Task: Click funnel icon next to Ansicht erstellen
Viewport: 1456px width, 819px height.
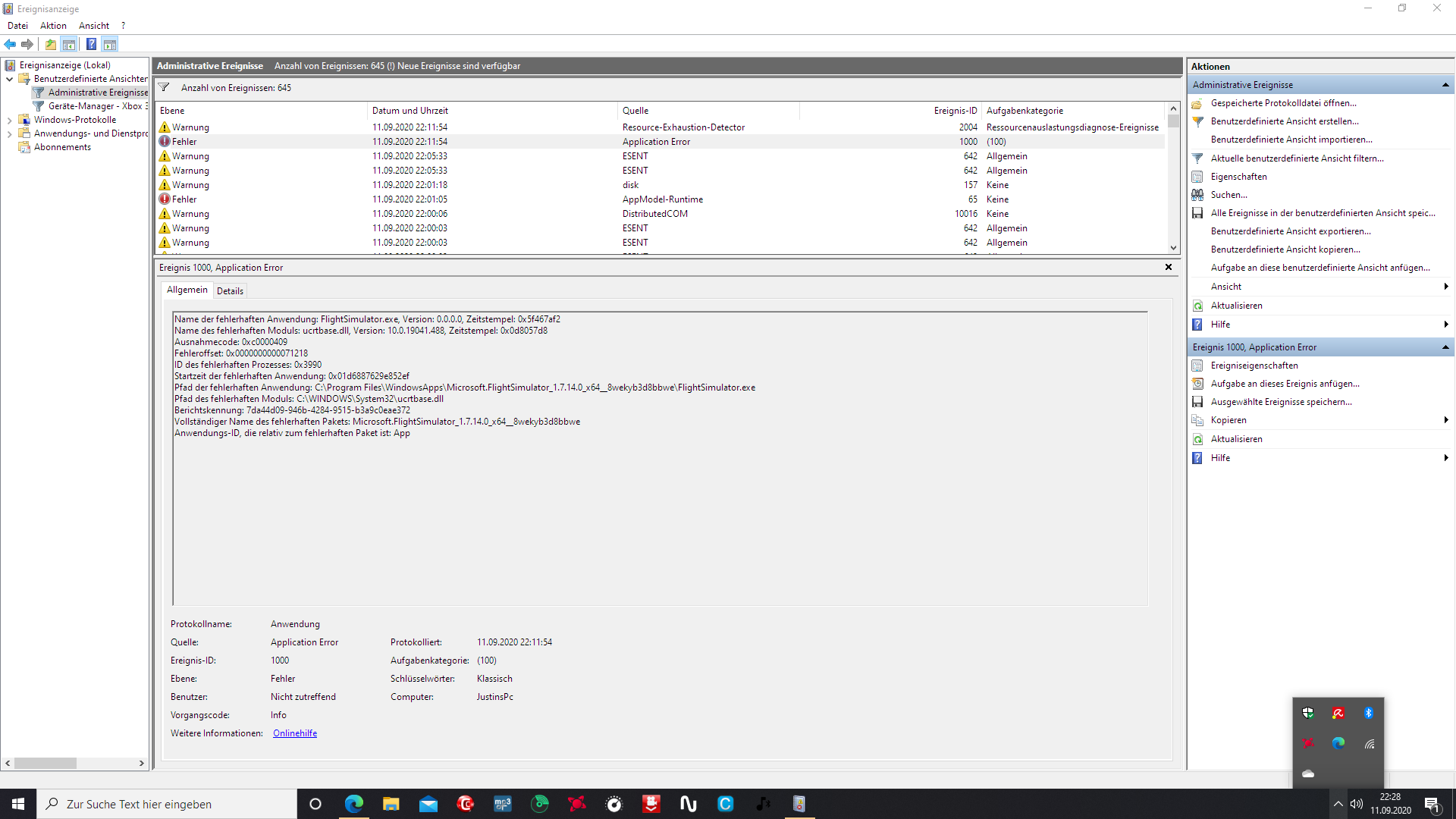Action: (1197, 121)
